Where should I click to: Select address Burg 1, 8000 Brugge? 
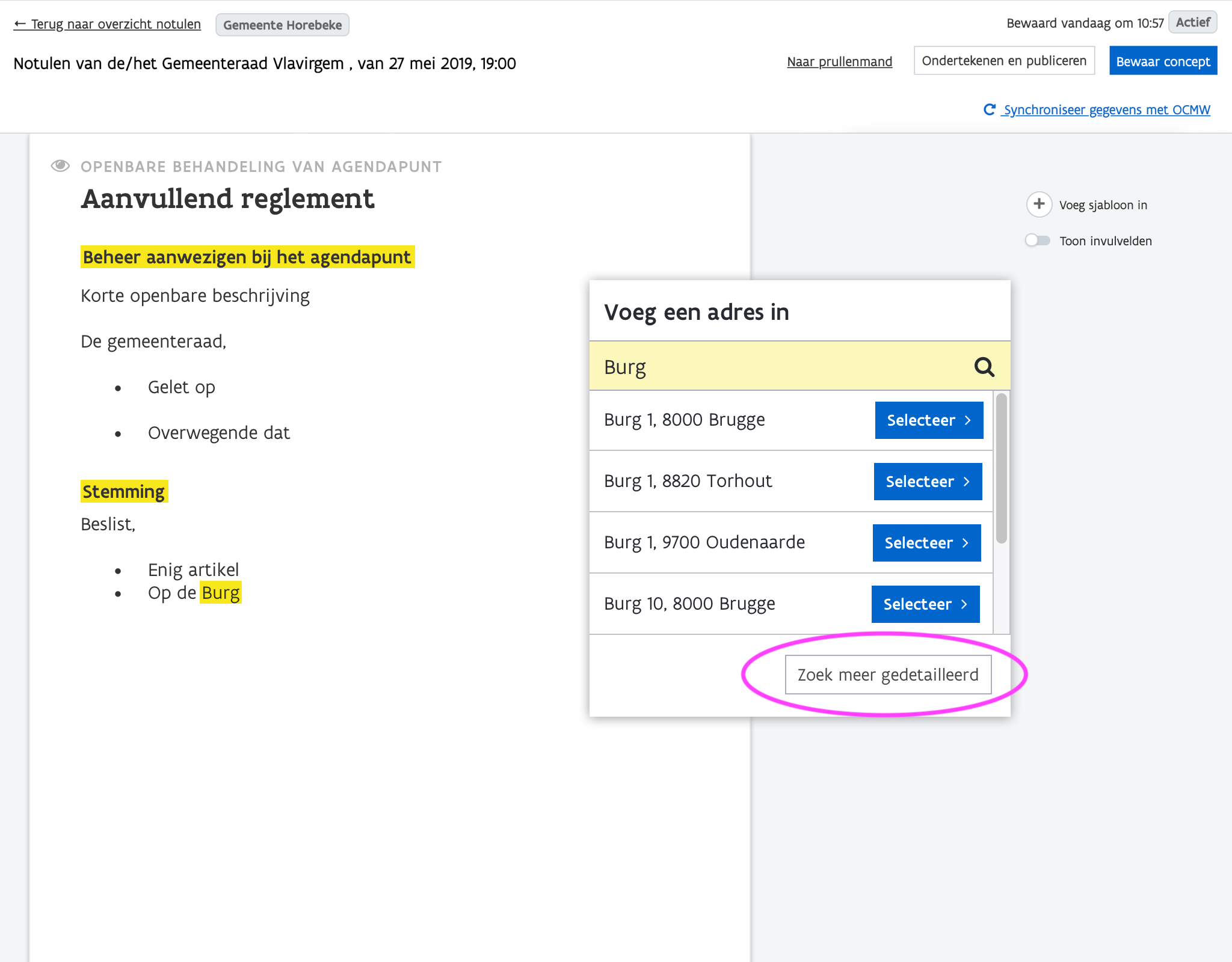click(x=928, y=420)
